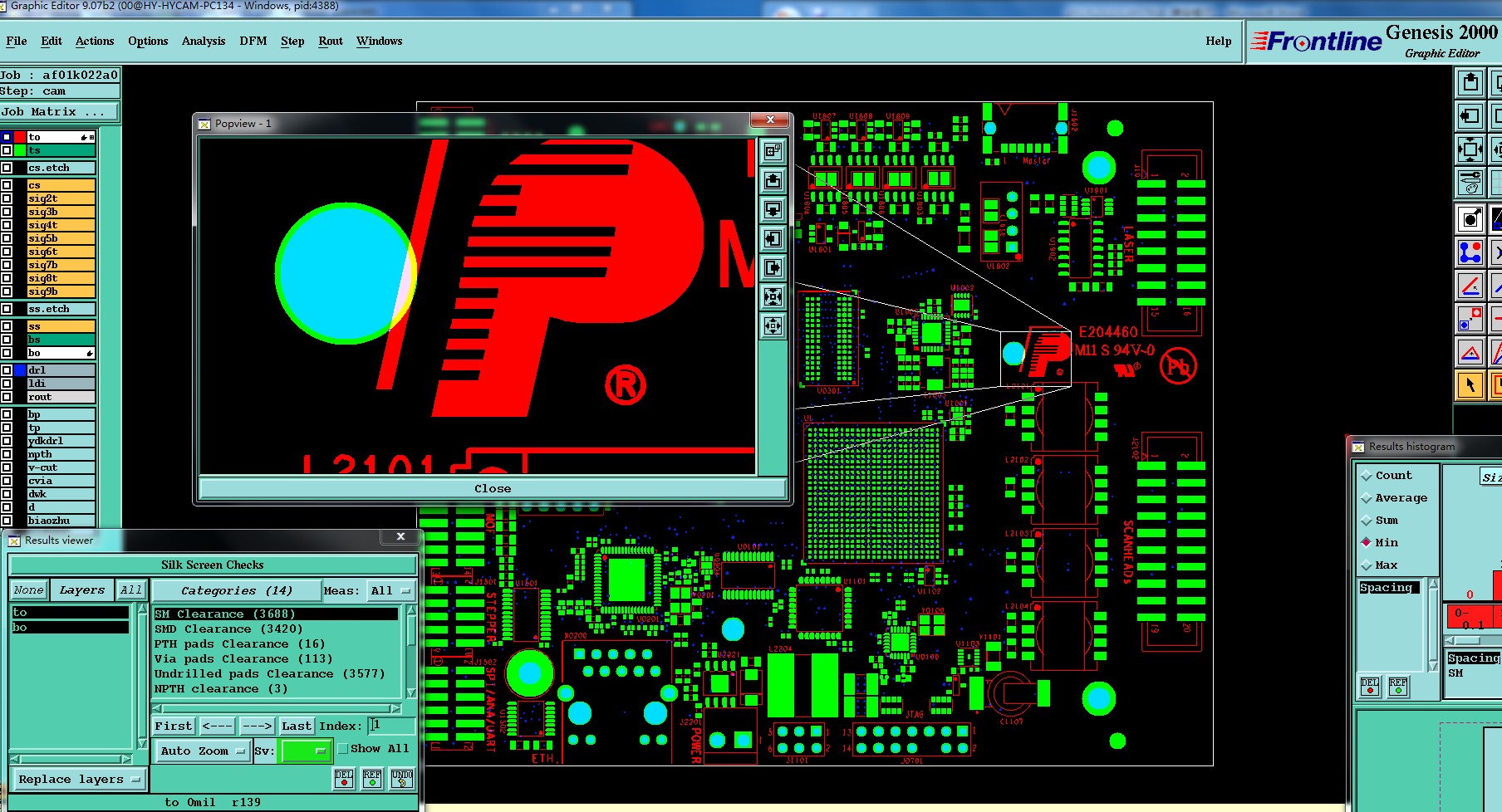Toggle display checkbox for layer rout
The height and width of the screenshot is (812, 1502).
[7, 397]
